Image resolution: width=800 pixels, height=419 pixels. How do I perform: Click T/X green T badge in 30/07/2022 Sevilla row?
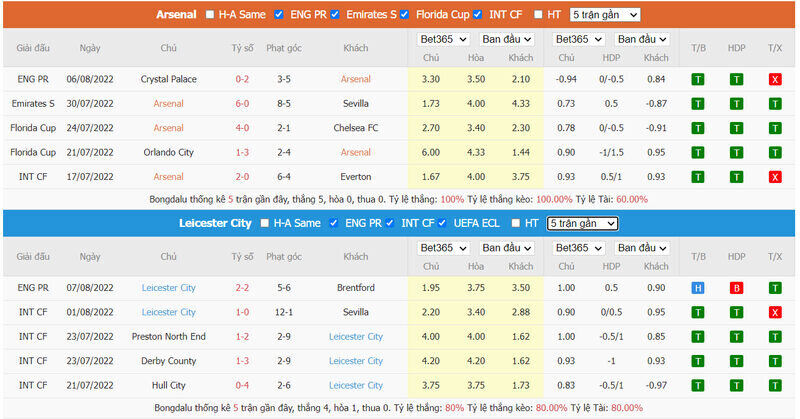point(774,104)
